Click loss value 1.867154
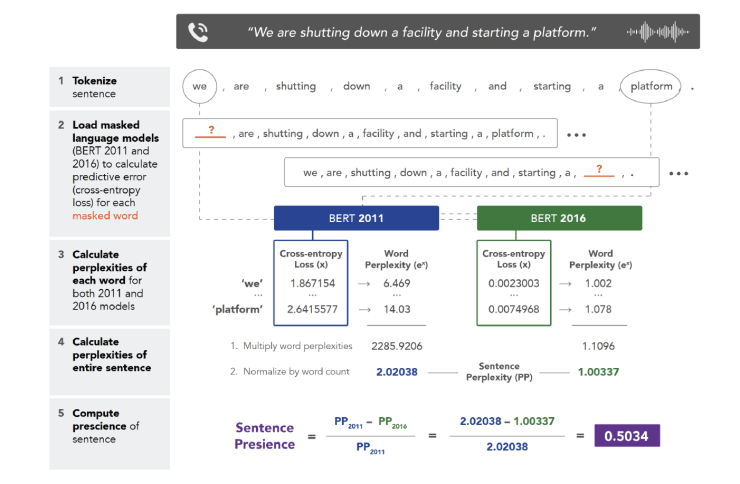This screenshot has height=484, width=740. [x=312, y=284]
